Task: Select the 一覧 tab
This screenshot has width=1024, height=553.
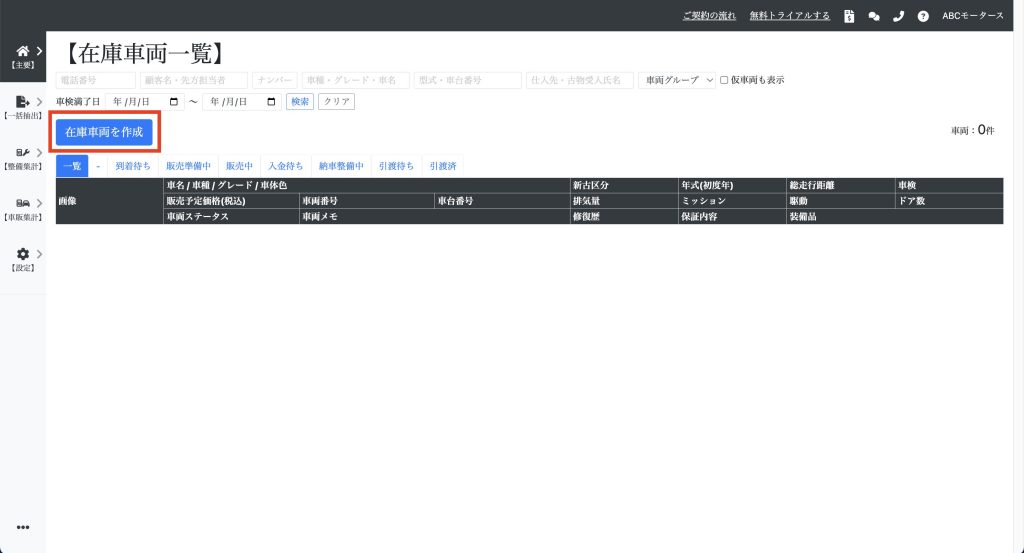Action: (72, 166)
